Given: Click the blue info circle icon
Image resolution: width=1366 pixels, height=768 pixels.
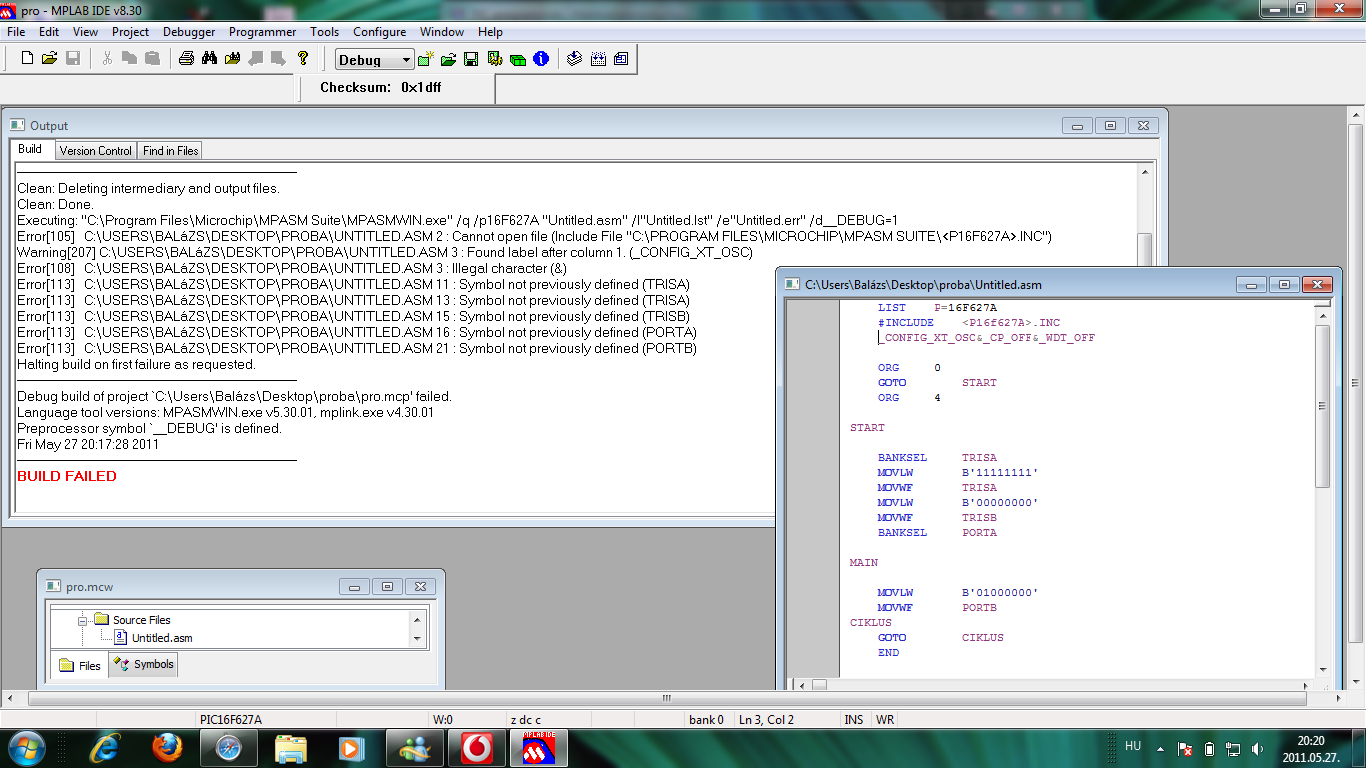Looking at the screenshot, I should pos(541,59).
